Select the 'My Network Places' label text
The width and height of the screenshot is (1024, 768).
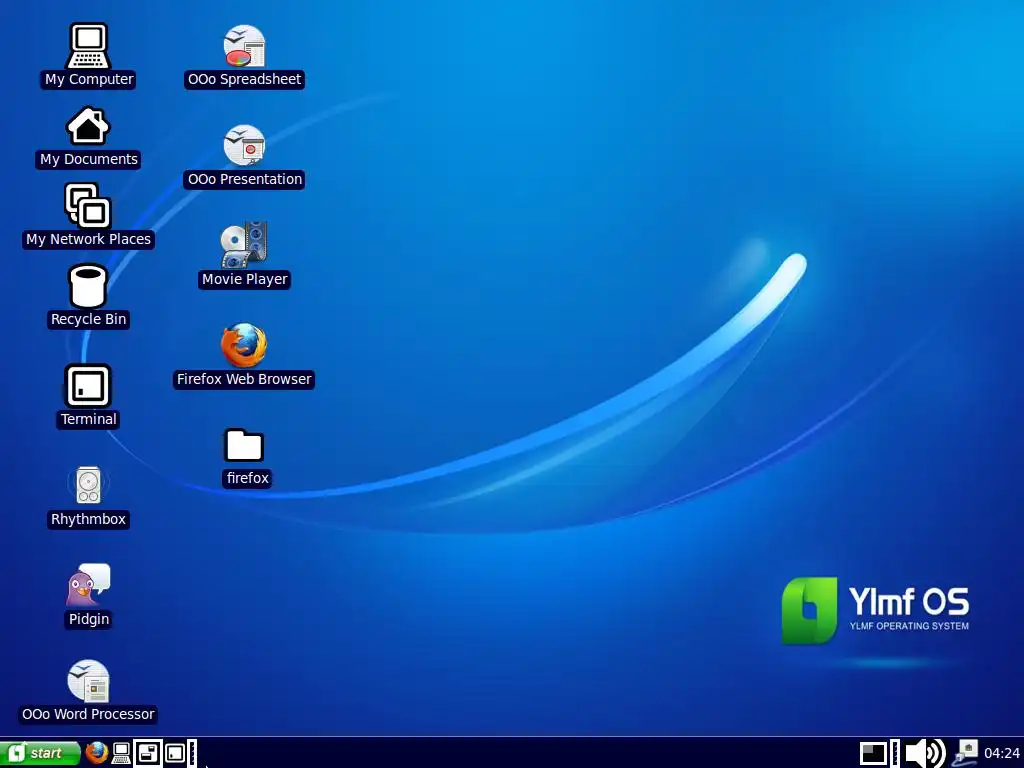pos(88,239)
